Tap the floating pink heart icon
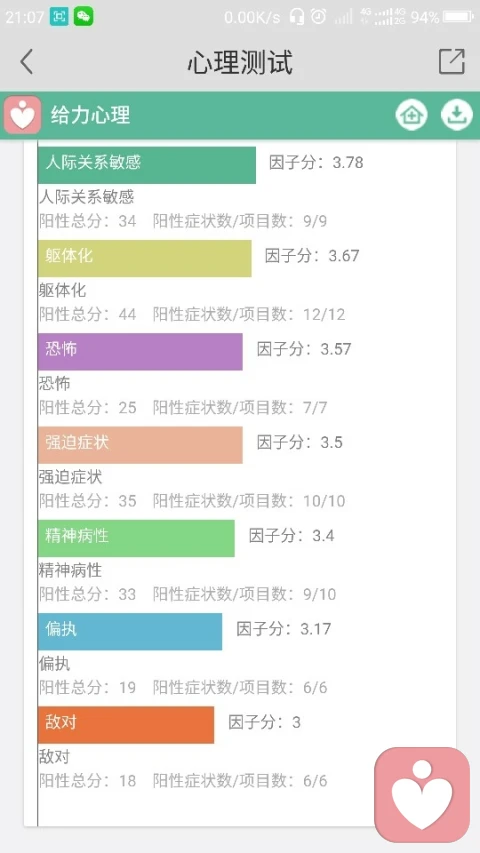 tap(422, 795)
